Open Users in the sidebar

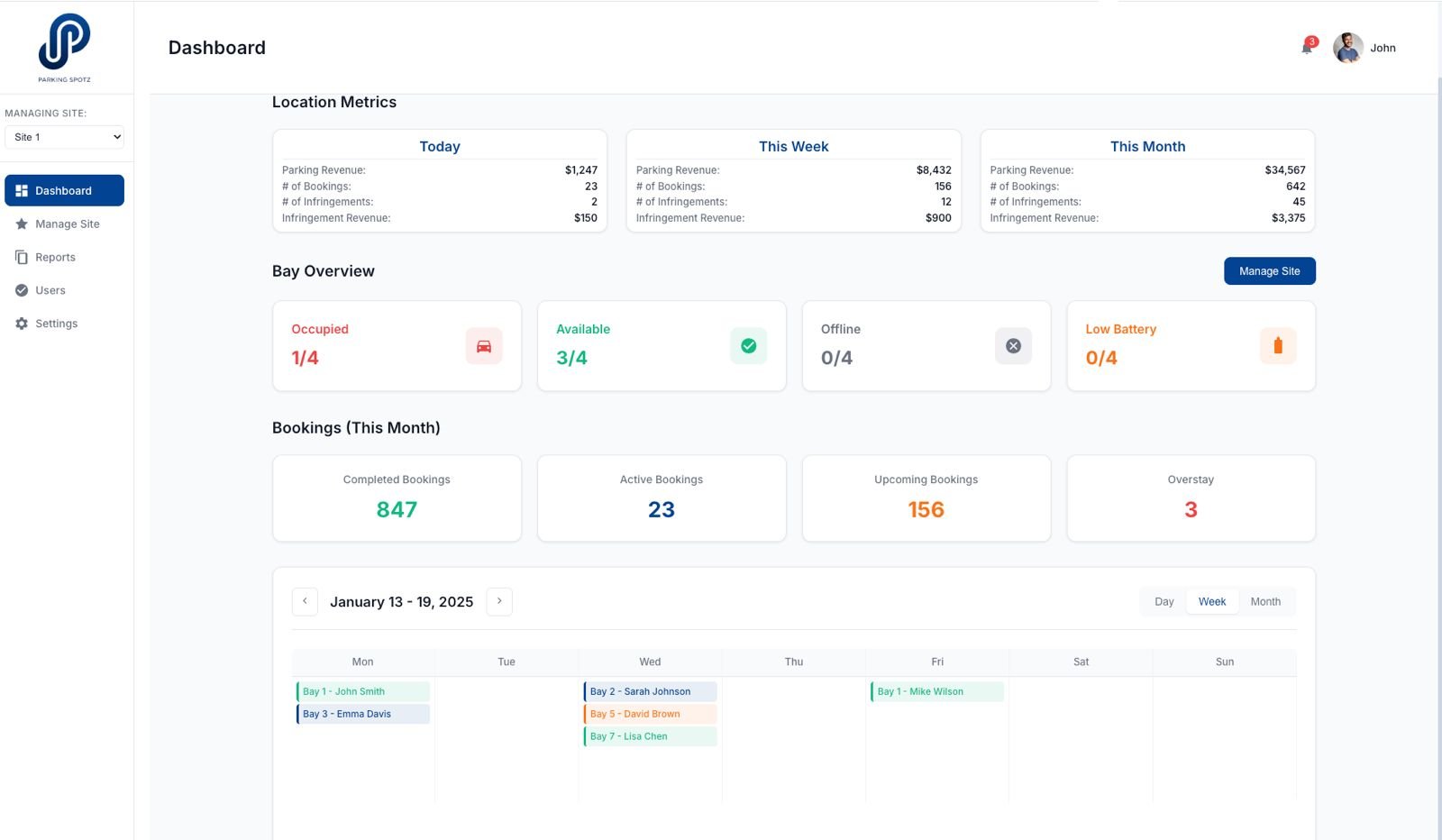[64, 290]
